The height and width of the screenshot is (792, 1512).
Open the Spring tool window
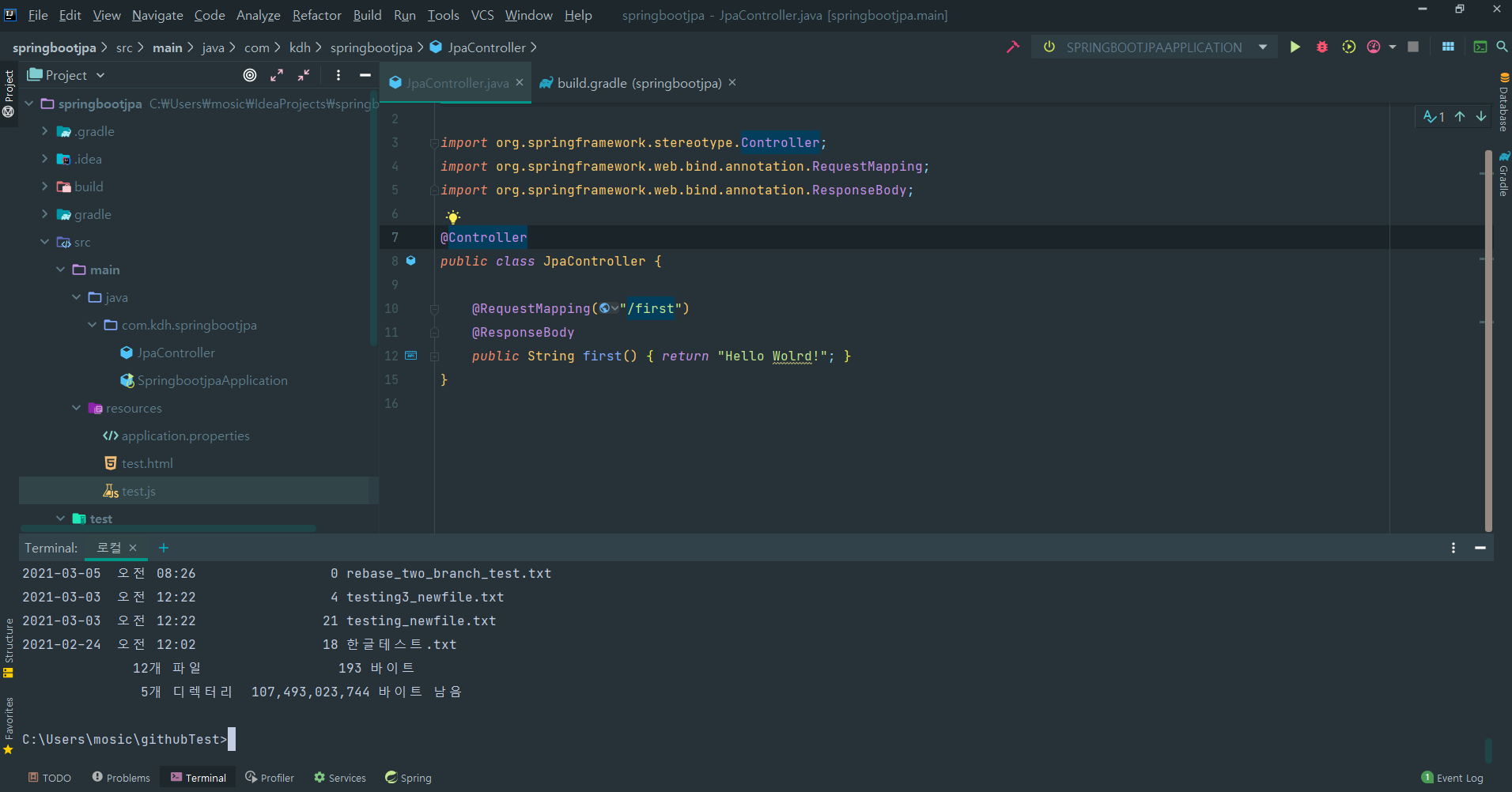[x=408, y=778]
